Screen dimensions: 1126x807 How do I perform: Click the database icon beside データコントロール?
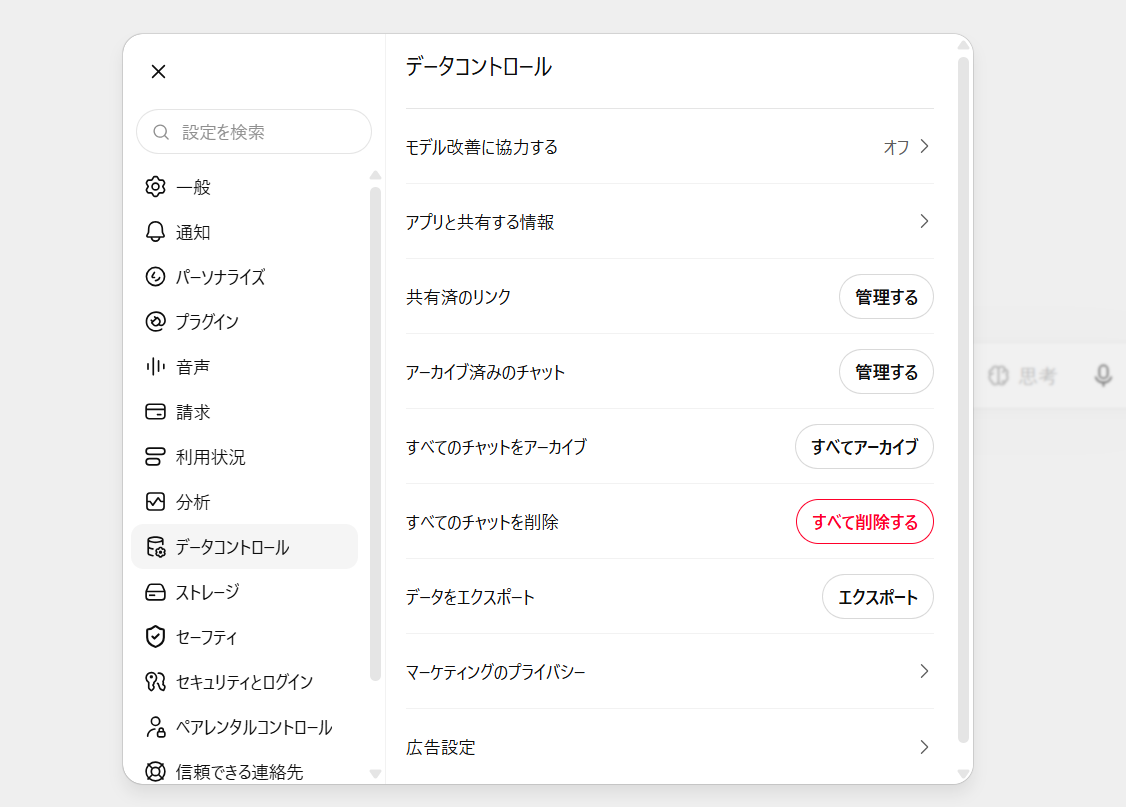click(x=155, y=547)
